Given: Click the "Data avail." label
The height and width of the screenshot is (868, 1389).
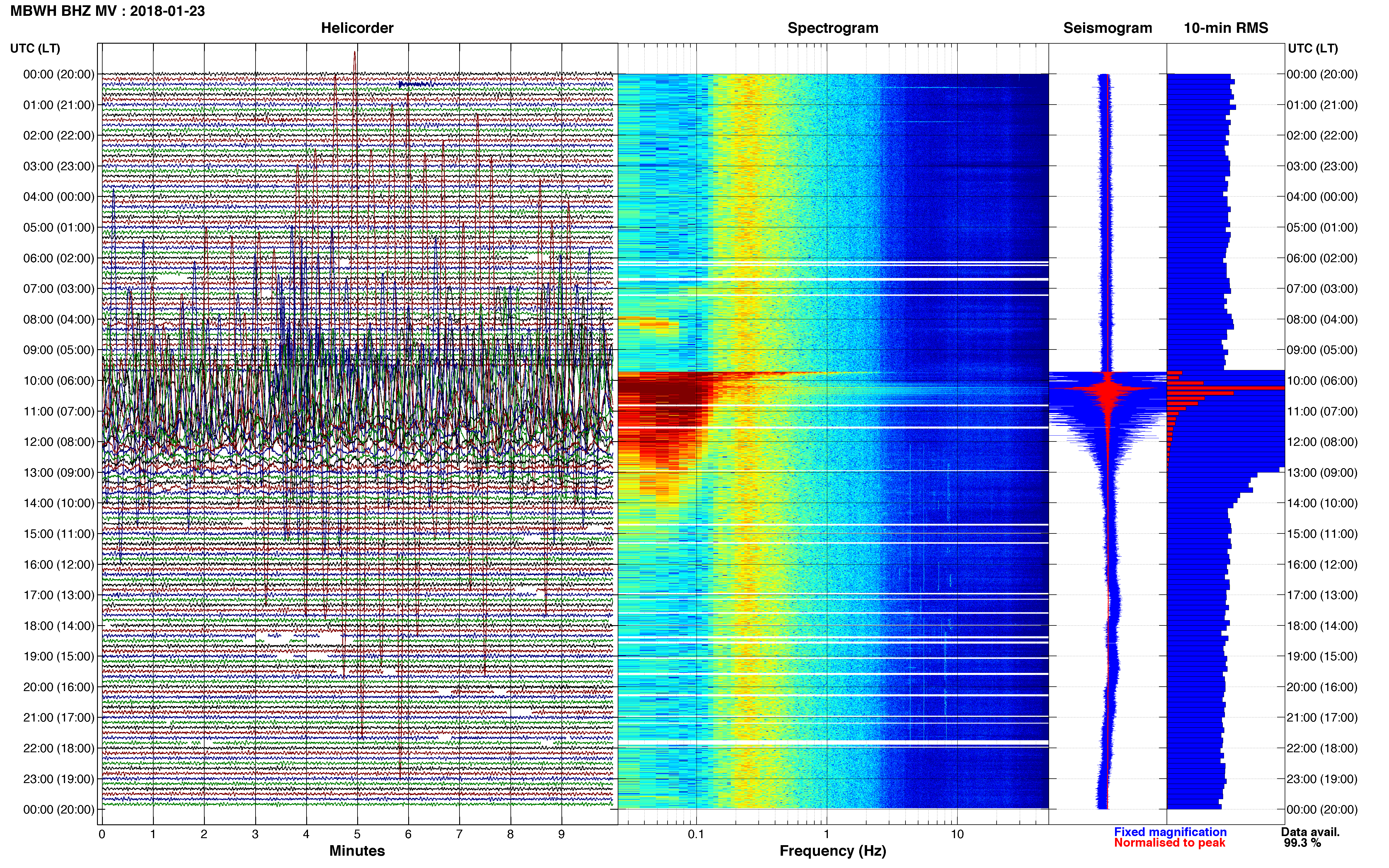Looking at the screenshot, I should 1310,832.
